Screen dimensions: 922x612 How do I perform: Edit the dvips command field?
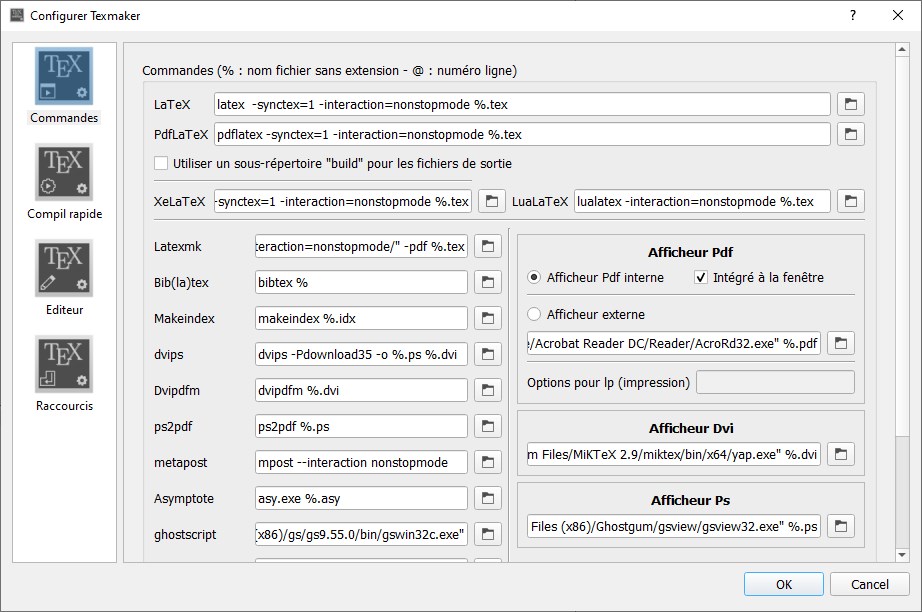(362, 354)
